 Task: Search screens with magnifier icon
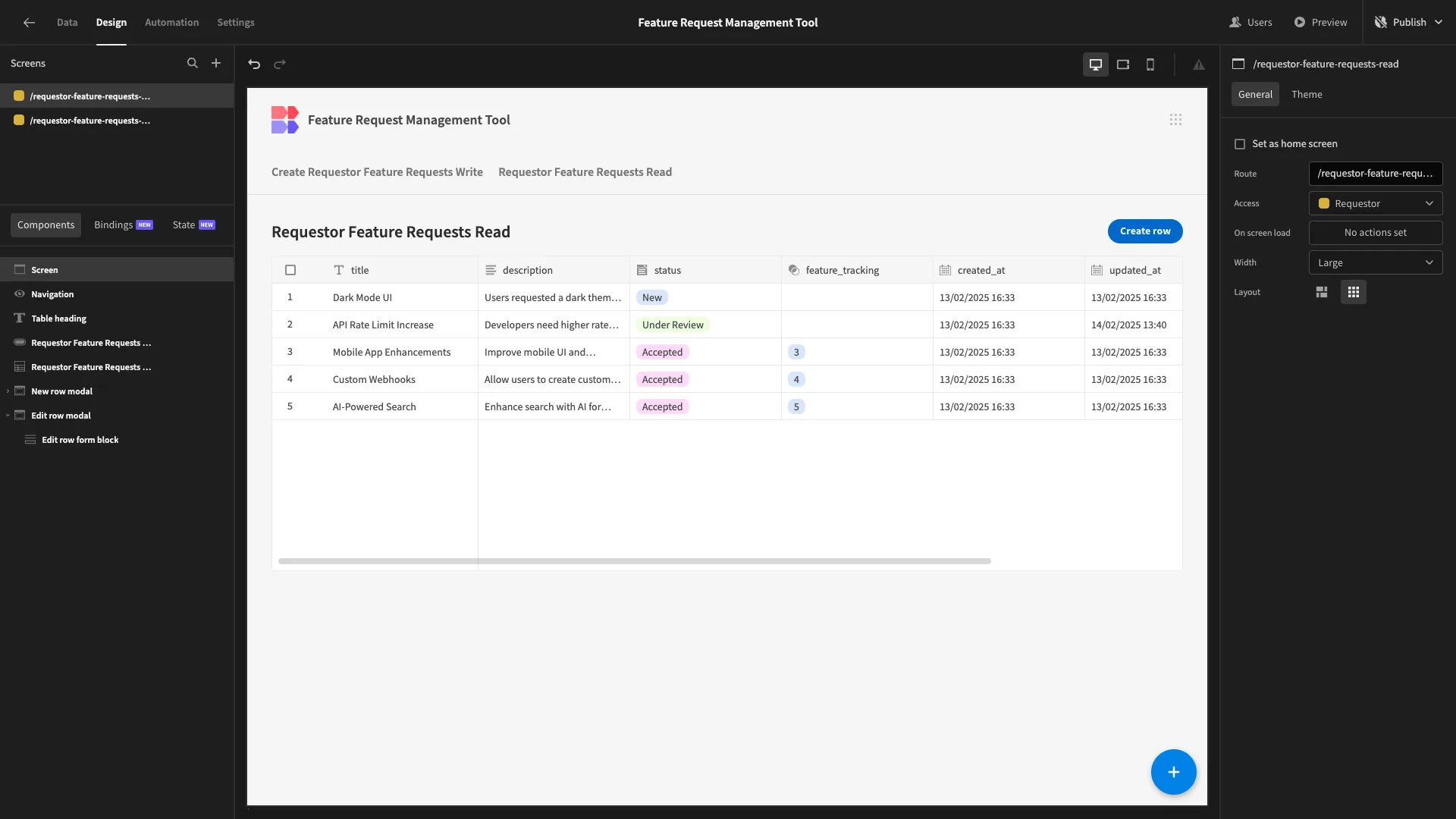[193, 64]
